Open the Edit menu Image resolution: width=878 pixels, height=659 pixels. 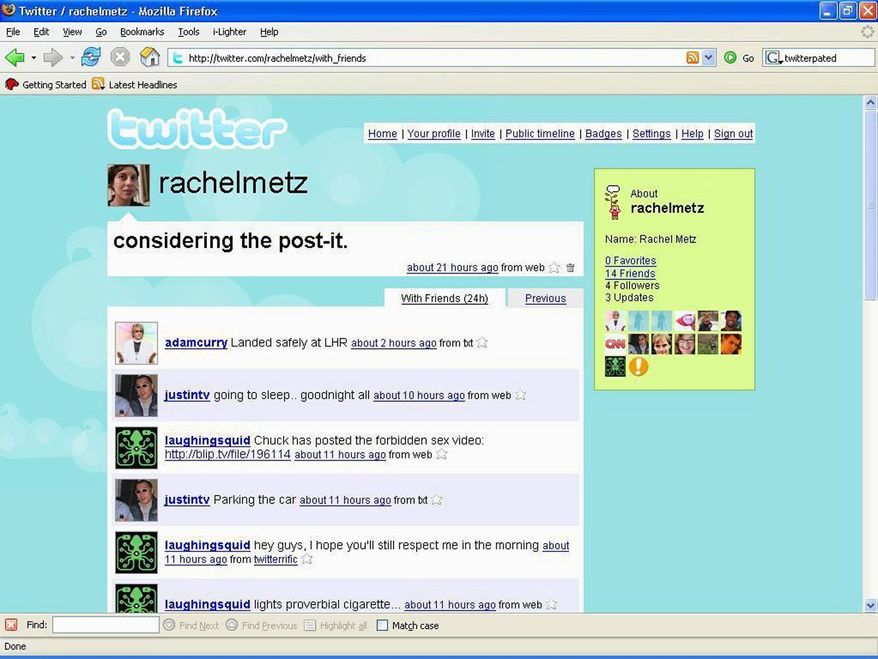(41, 32)
